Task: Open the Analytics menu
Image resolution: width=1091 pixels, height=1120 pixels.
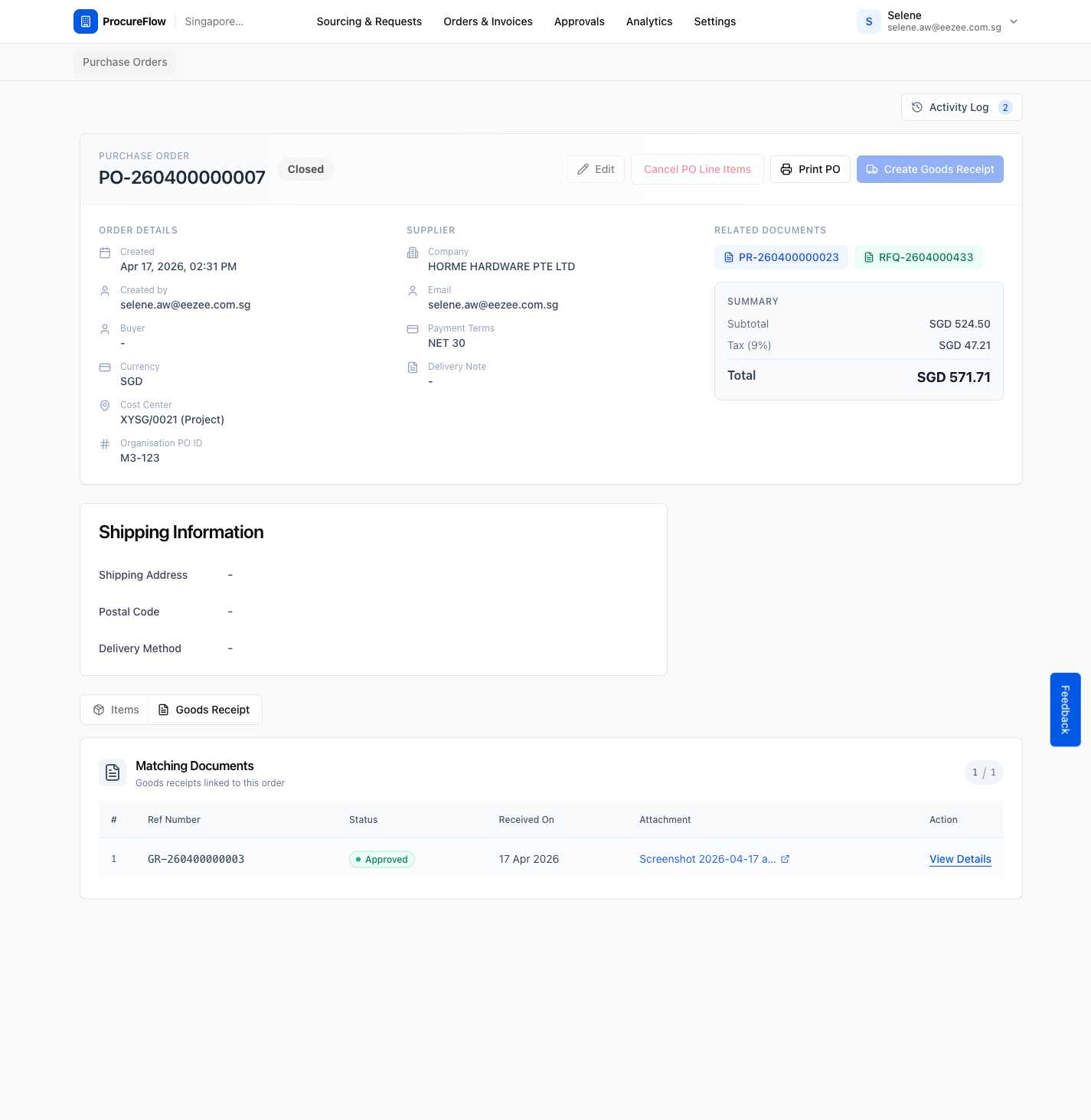Action: coord(649,21)
